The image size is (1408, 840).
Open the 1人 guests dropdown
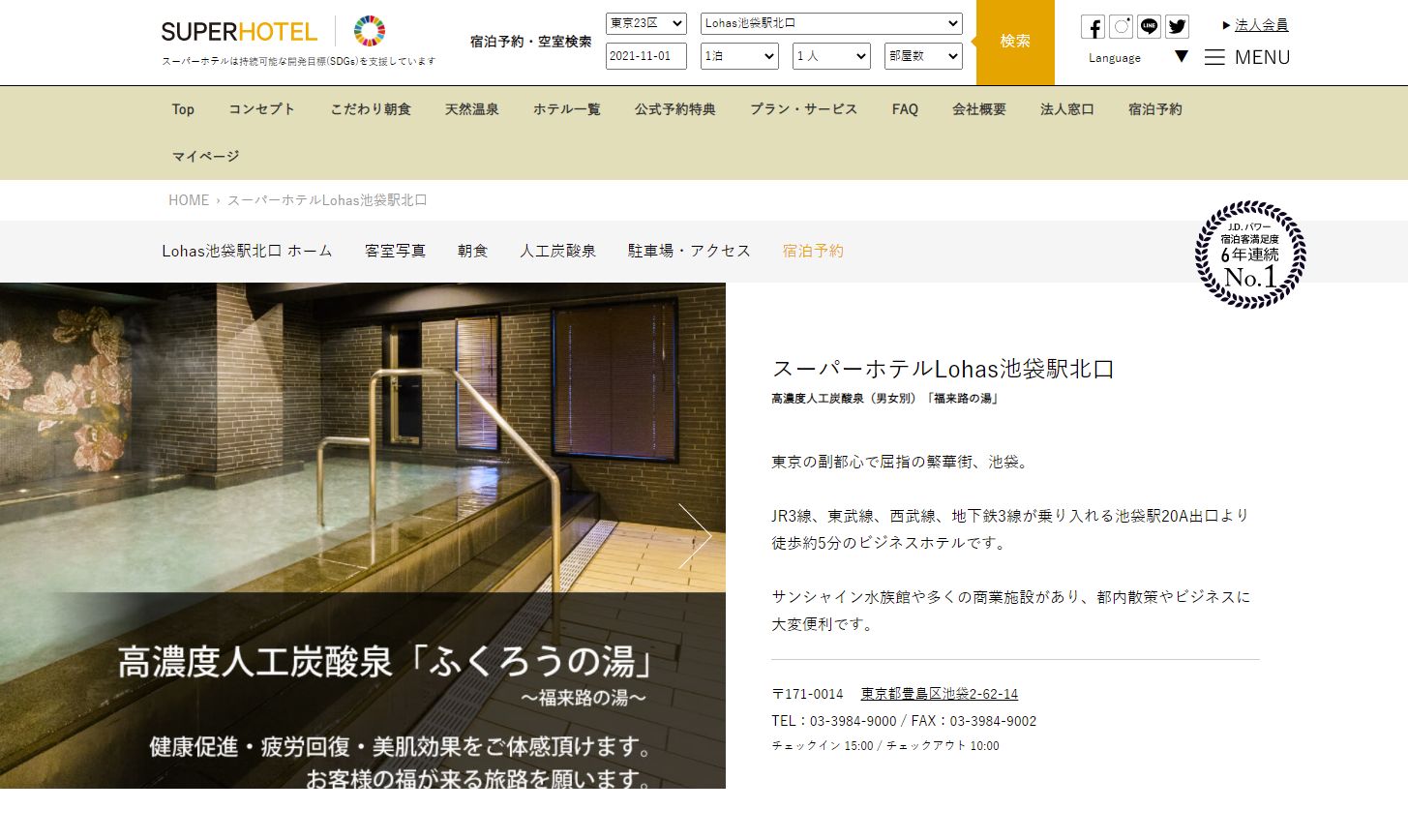[x=831, y=56]
